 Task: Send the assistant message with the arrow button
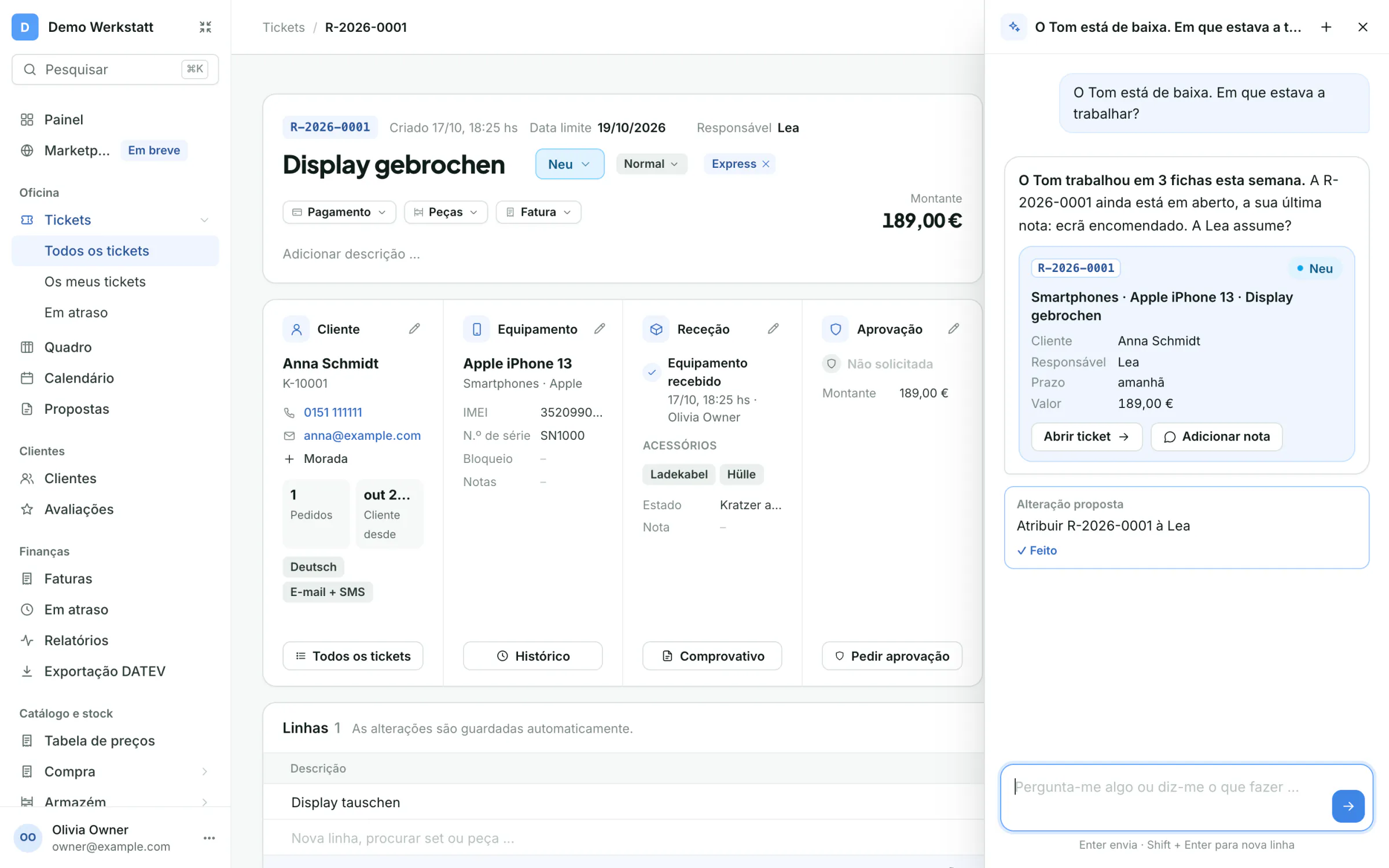(x=1348, y=806)
